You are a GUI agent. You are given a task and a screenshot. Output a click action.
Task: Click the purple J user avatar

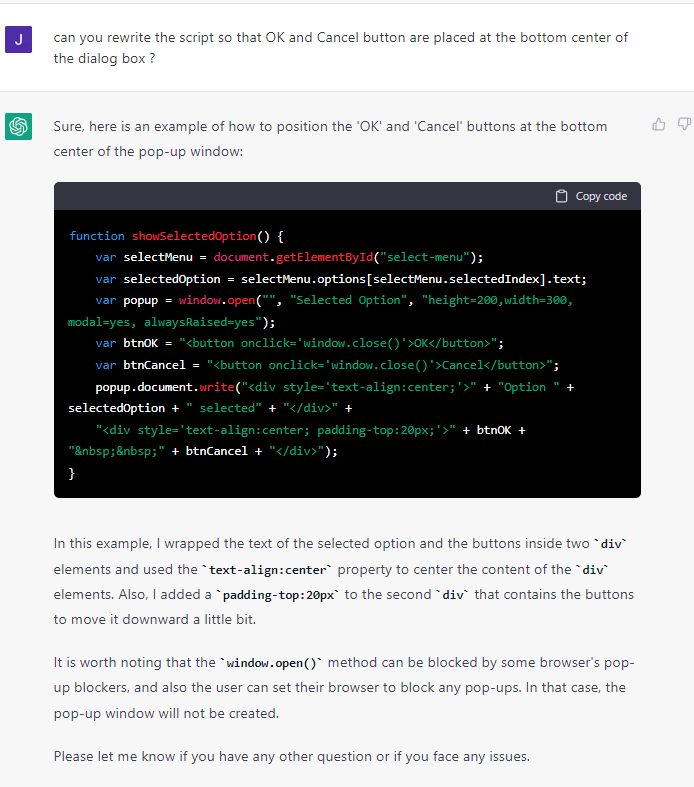click(18, 40)
